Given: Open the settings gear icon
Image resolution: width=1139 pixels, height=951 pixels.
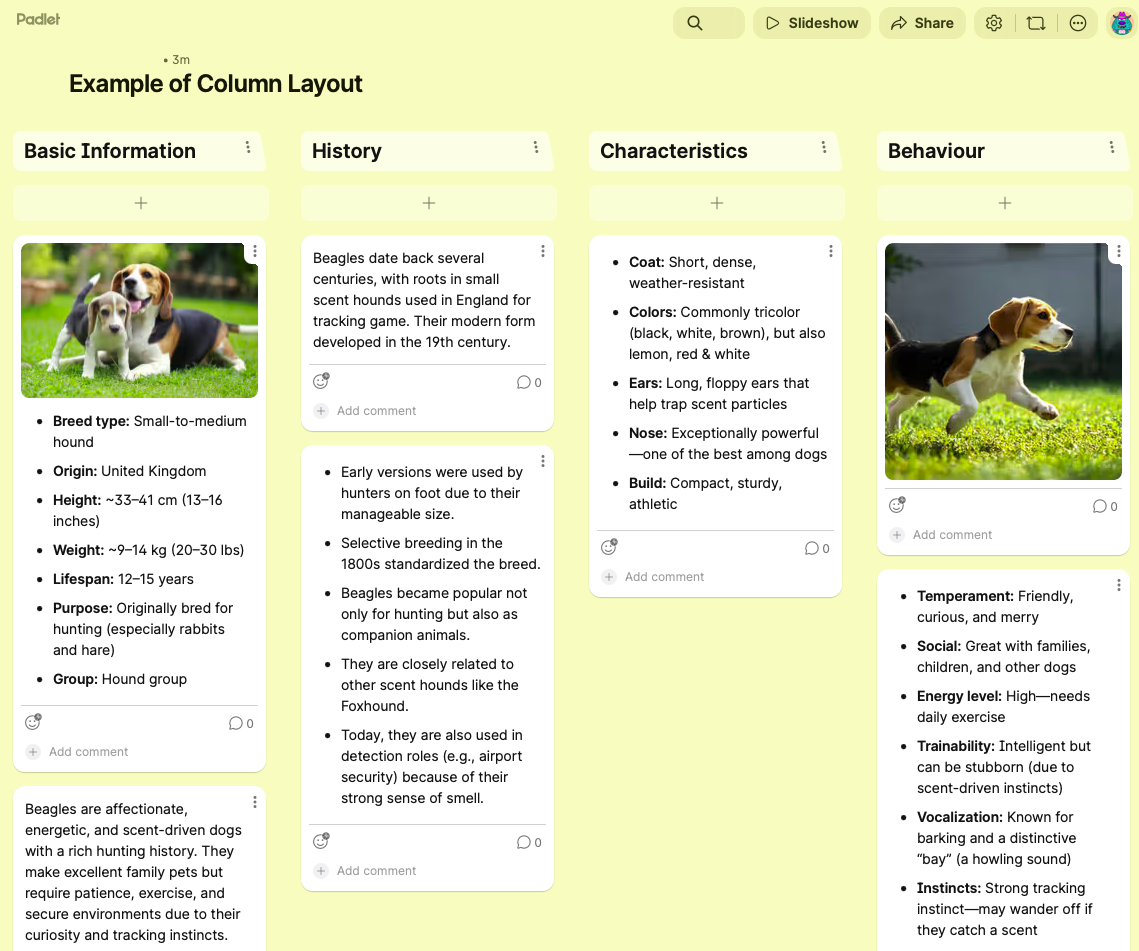Looking at the screenshot, I should (x=994, y=23).
